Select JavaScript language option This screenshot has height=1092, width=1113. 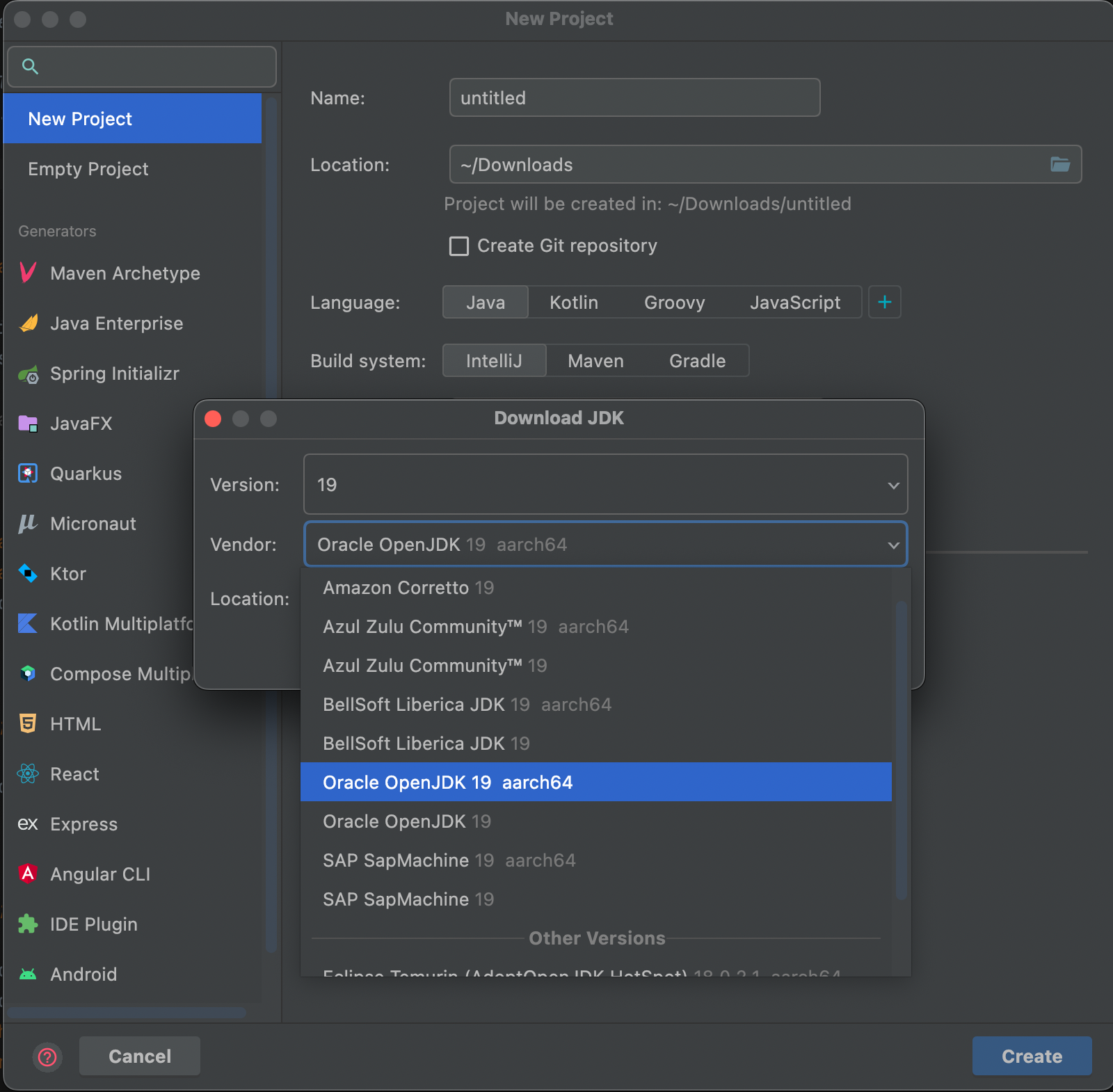(x=795, y=303)
